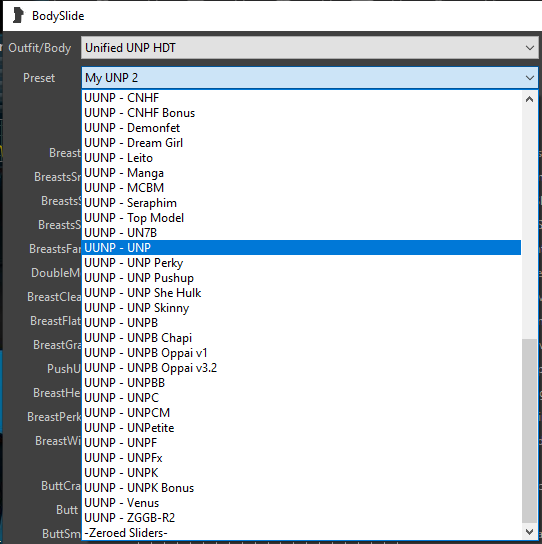Select preset UUNP - CNHF Bonus
This screenshot has width=542, height=544.
point(301,113)
